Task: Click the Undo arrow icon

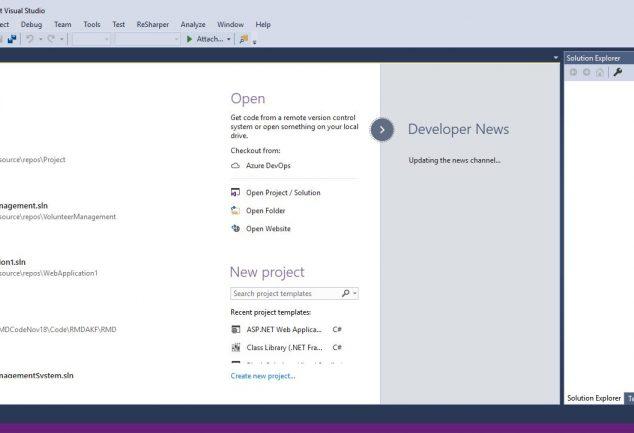Action: (30, 39)
